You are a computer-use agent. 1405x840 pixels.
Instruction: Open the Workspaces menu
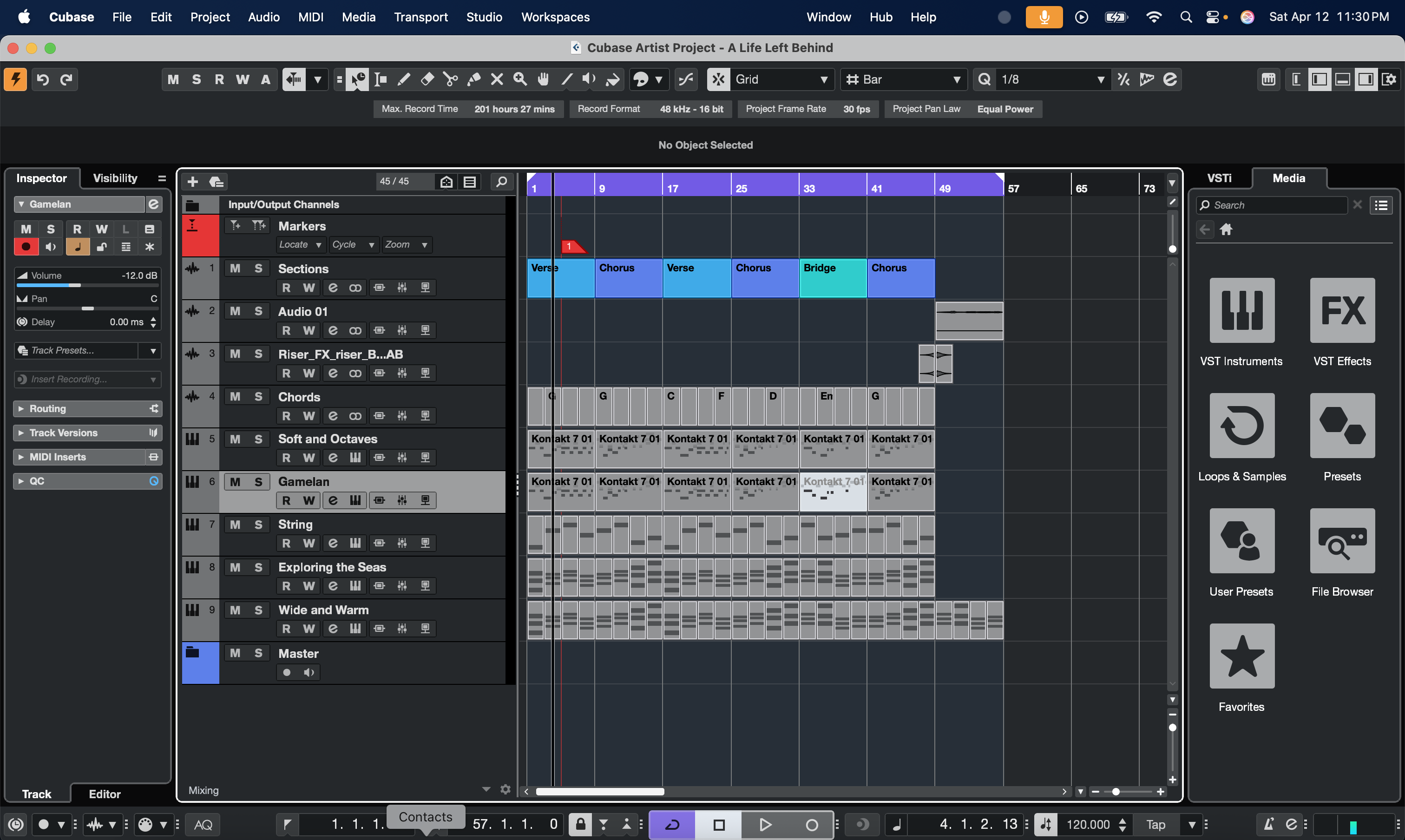(x=555, y=17)
